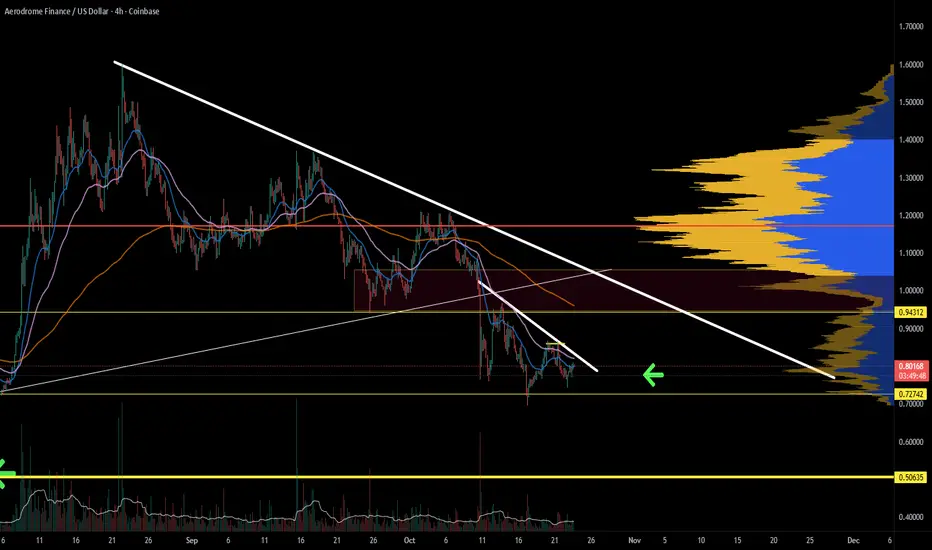The height and width of the screenshot is (550, 932).
Task: Select the short white descending trendline near October lows
Action: coord(538,326)
